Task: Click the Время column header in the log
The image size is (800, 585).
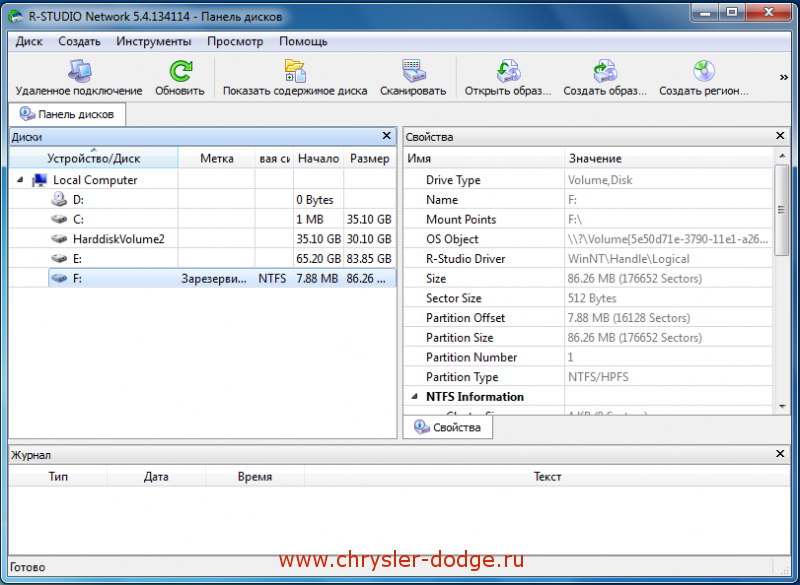Action: pyautogui.click(x=255, y=476)
